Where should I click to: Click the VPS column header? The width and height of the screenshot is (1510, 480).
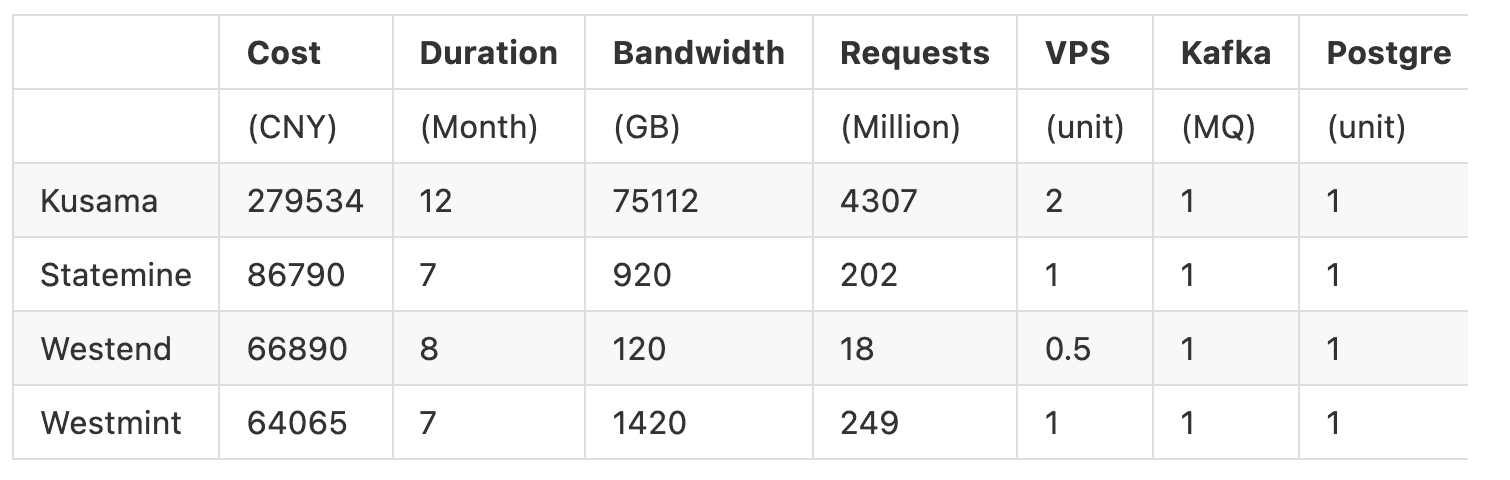point(1078,53)
